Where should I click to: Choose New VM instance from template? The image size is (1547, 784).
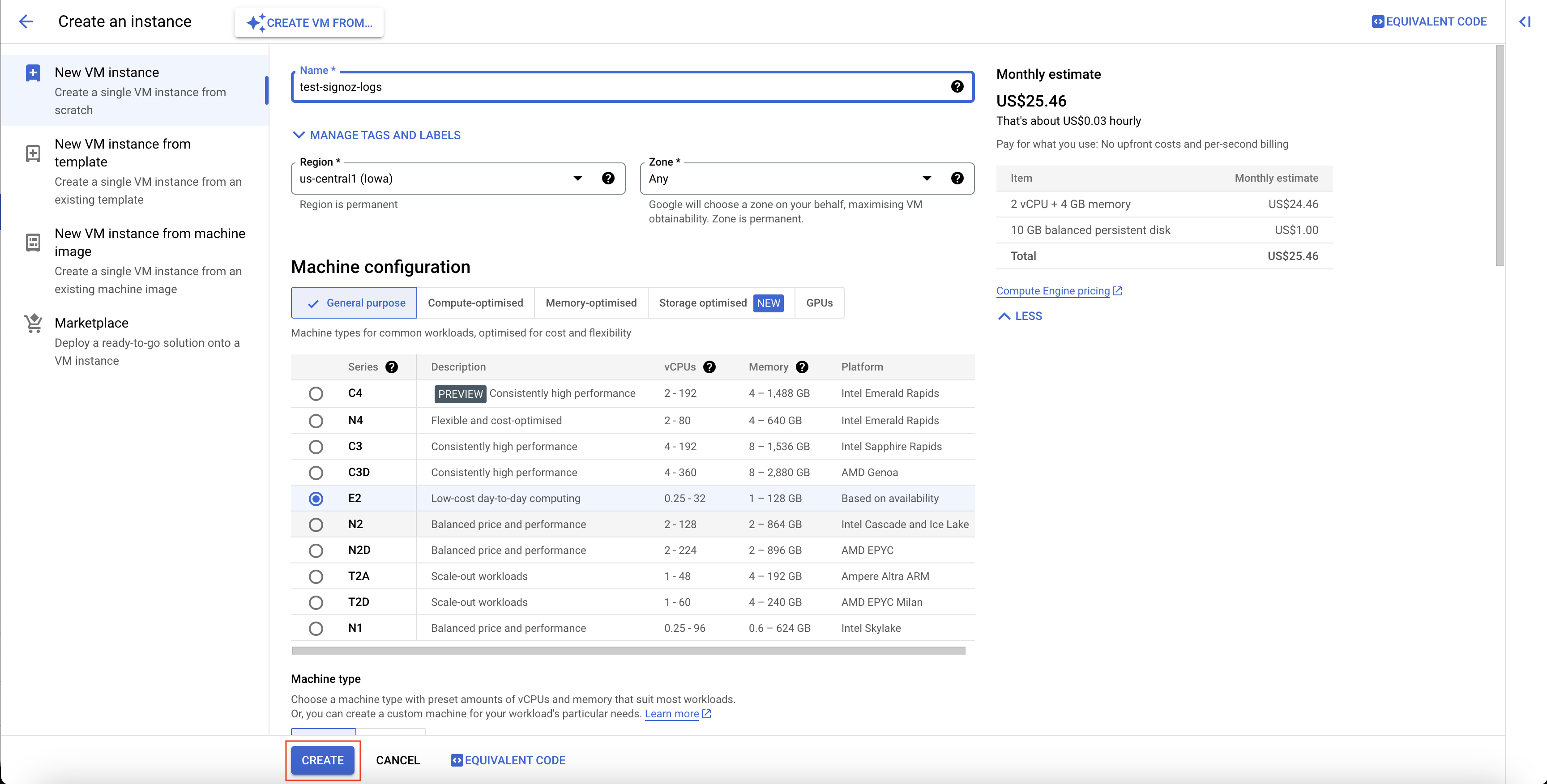click(135, 171)
